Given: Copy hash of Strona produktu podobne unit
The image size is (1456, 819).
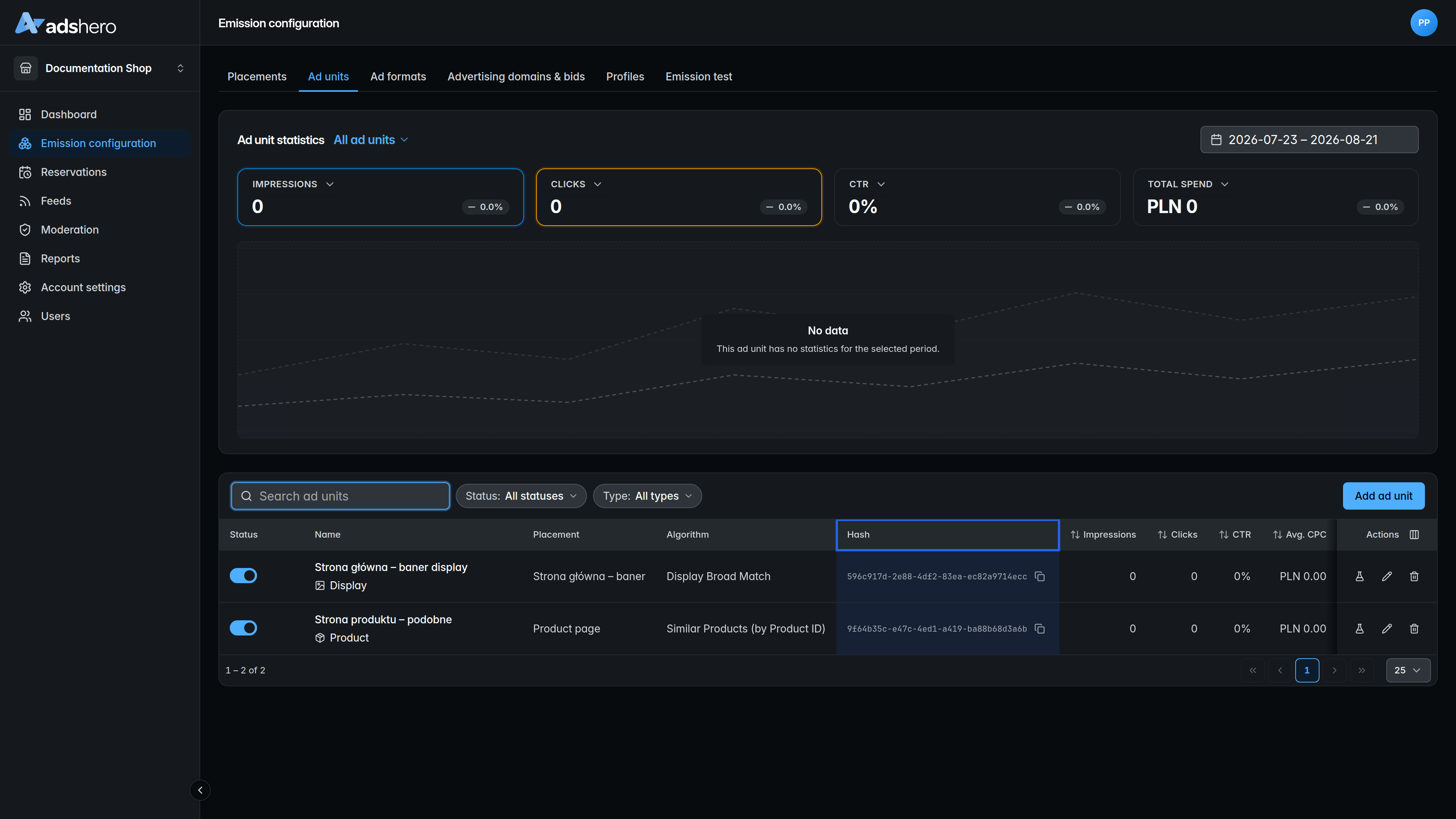Looking at the screenshot, I should click(1039, 629).
